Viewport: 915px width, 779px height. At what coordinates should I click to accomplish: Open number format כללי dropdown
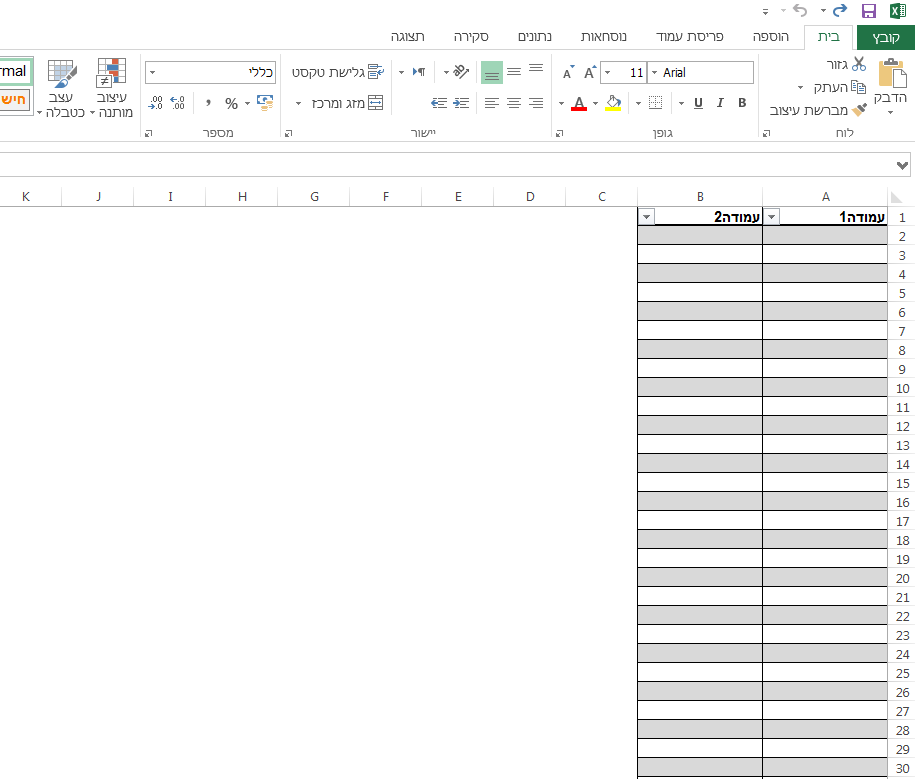tap(152, 72)
